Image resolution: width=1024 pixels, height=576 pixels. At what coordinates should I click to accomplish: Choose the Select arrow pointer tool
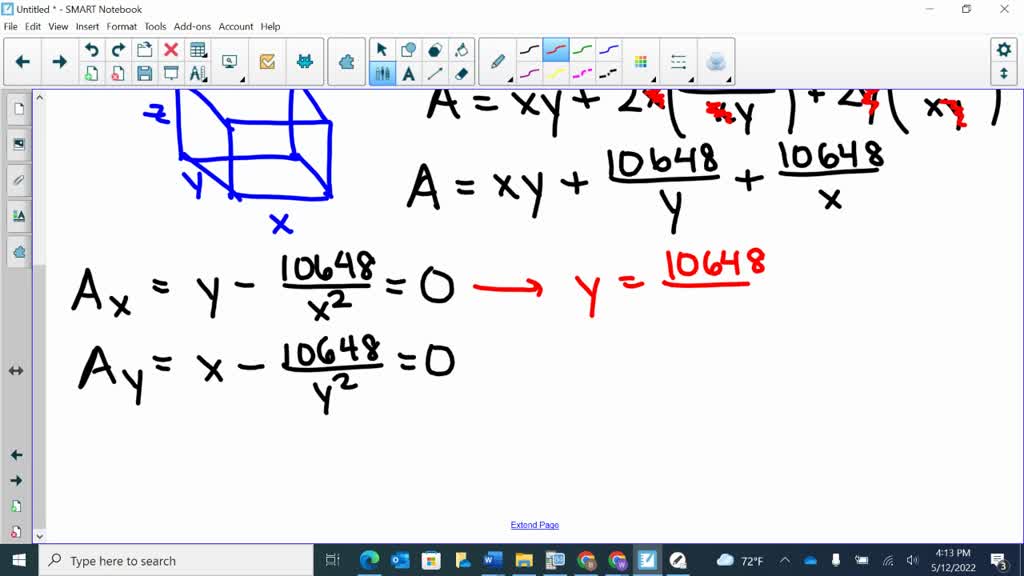coord(382,50)
